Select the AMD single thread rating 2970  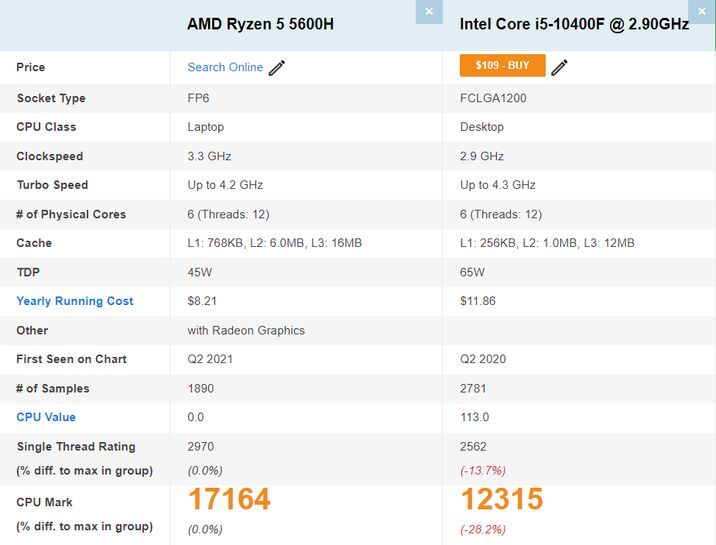(x=201, y=447)
